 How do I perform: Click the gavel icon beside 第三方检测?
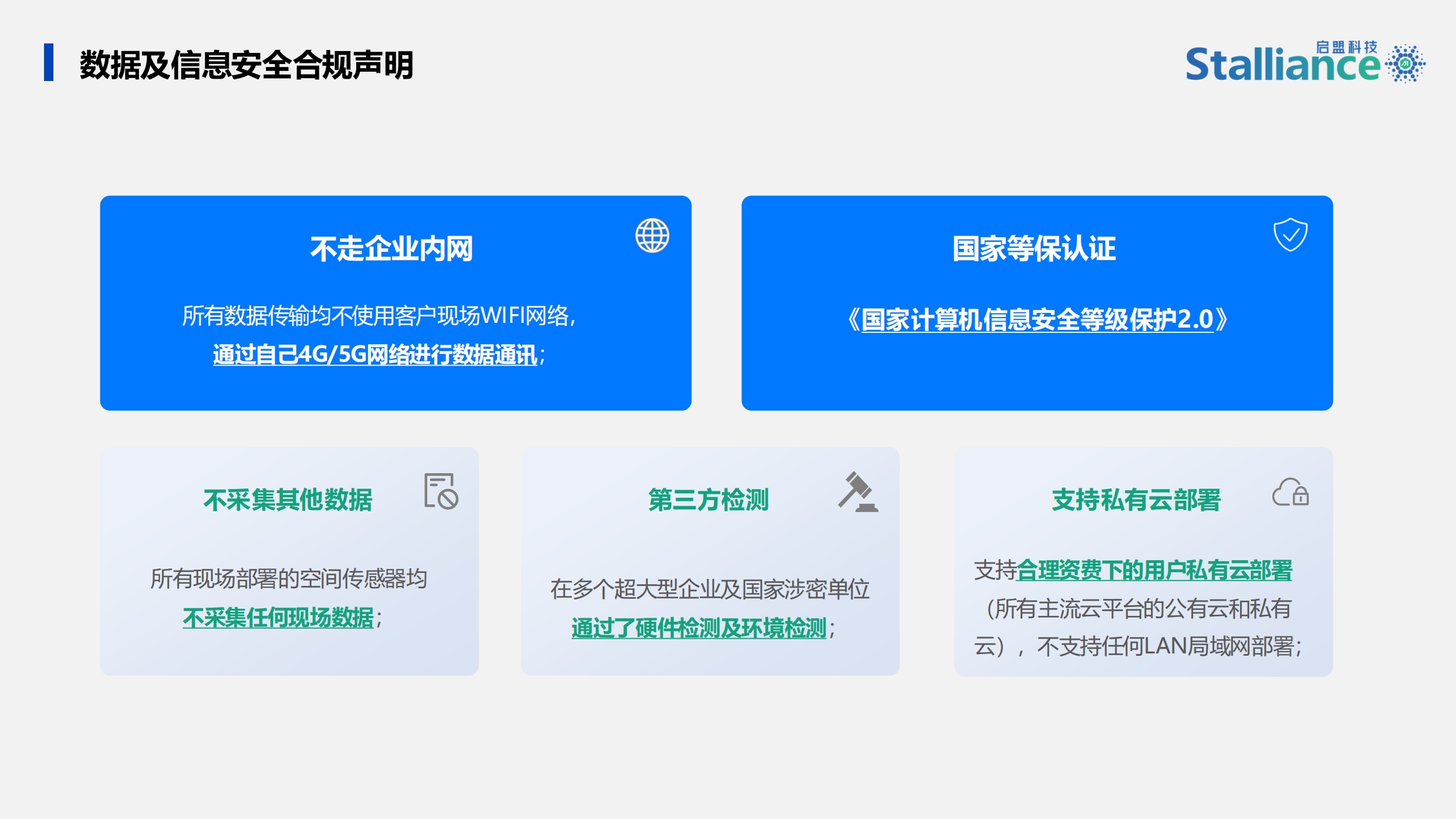tap(858, 492)
